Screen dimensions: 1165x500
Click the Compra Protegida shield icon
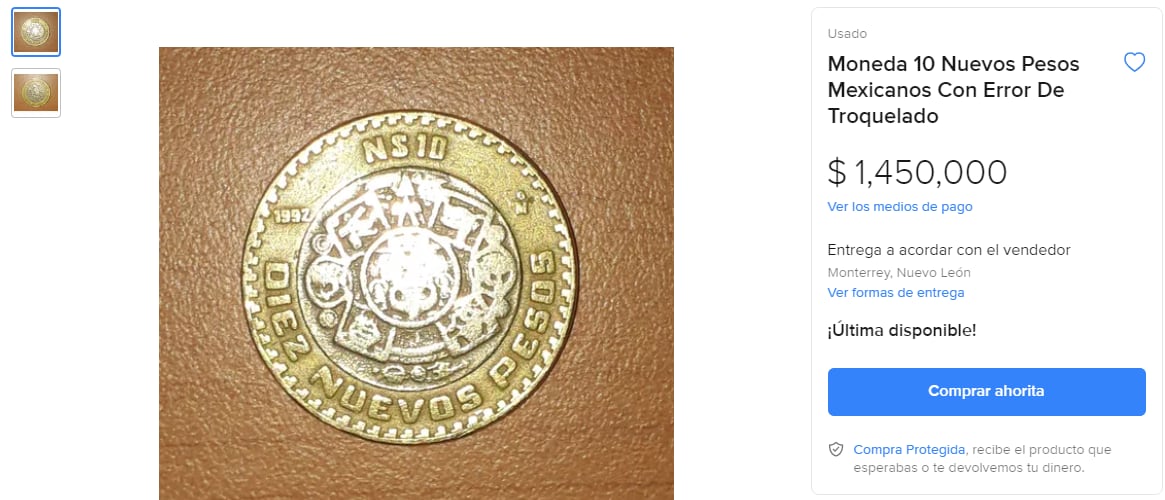(836, 449)
